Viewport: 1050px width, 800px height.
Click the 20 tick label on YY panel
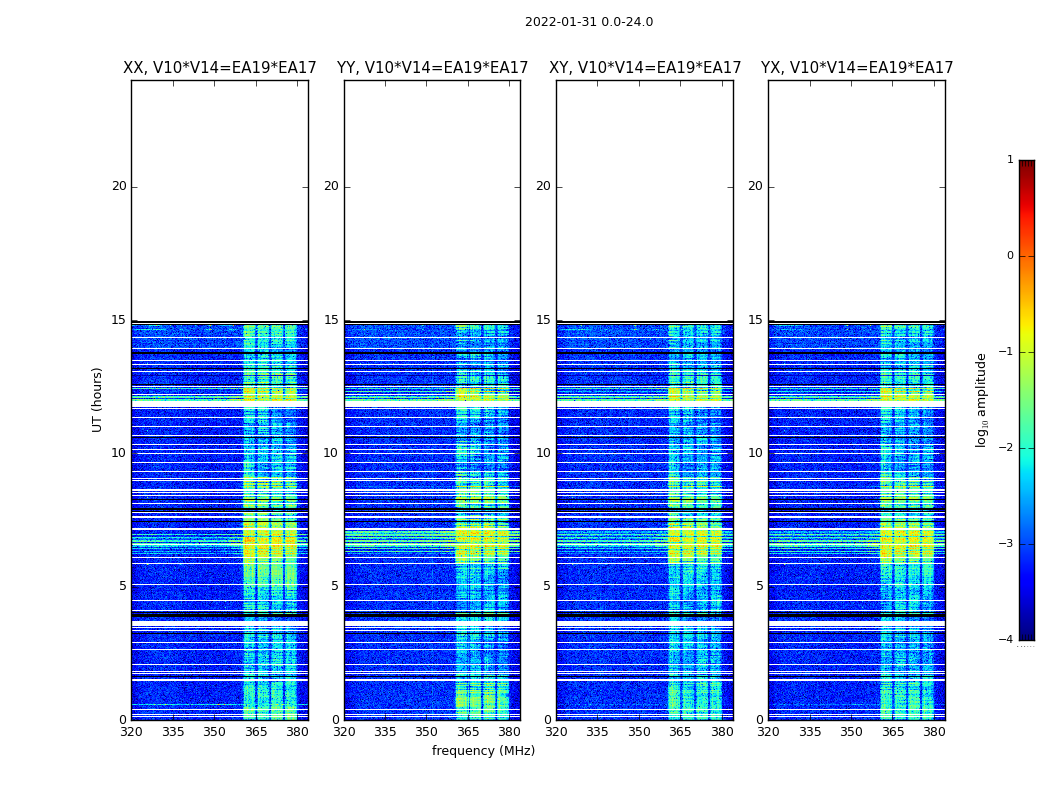tap(331, 186)
